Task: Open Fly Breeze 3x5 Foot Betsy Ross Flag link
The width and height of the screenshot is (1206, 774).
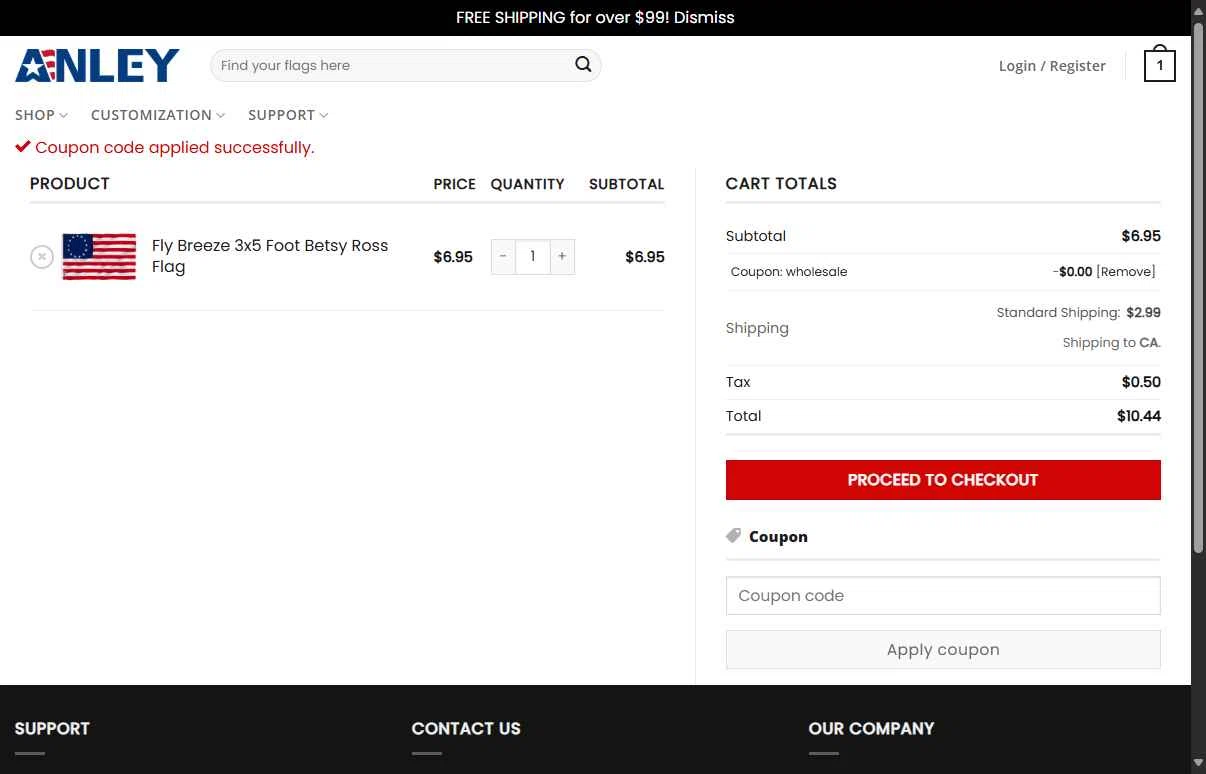Action: 270,256
